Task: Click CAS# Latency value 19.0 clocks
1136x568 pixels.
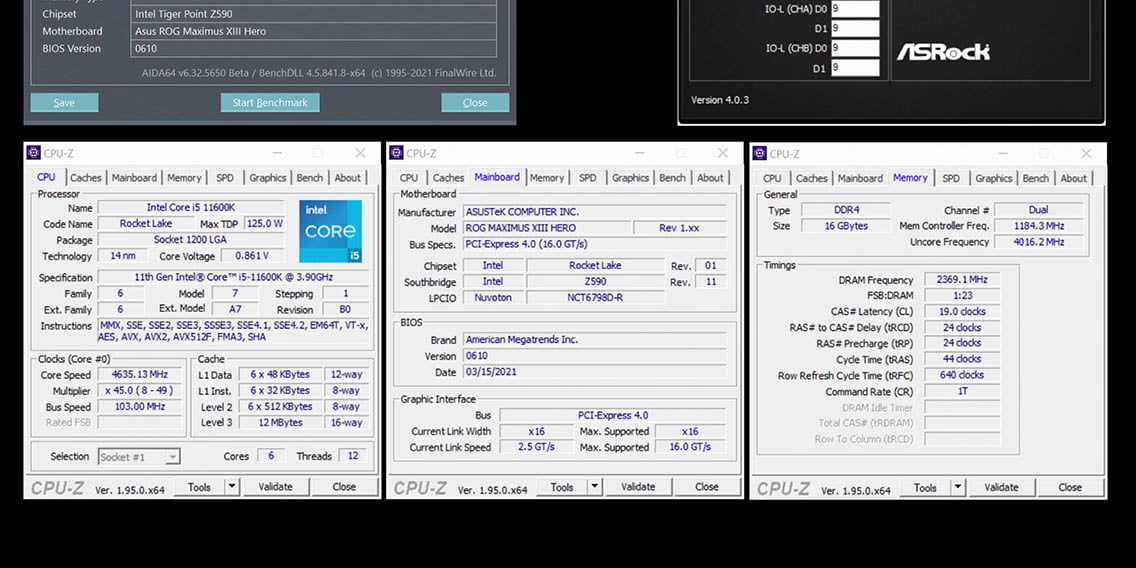Action: tap(962, 312)
